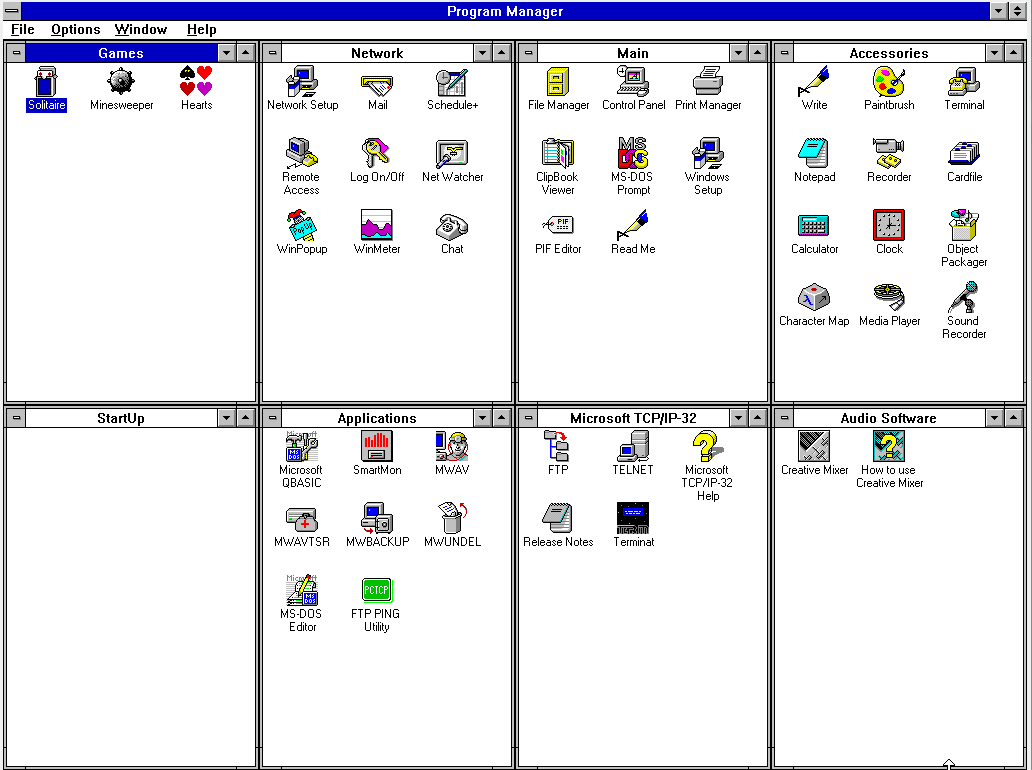Open the Program Manager control-menu box
The image size is (1032, 770).
coord(12,11)
